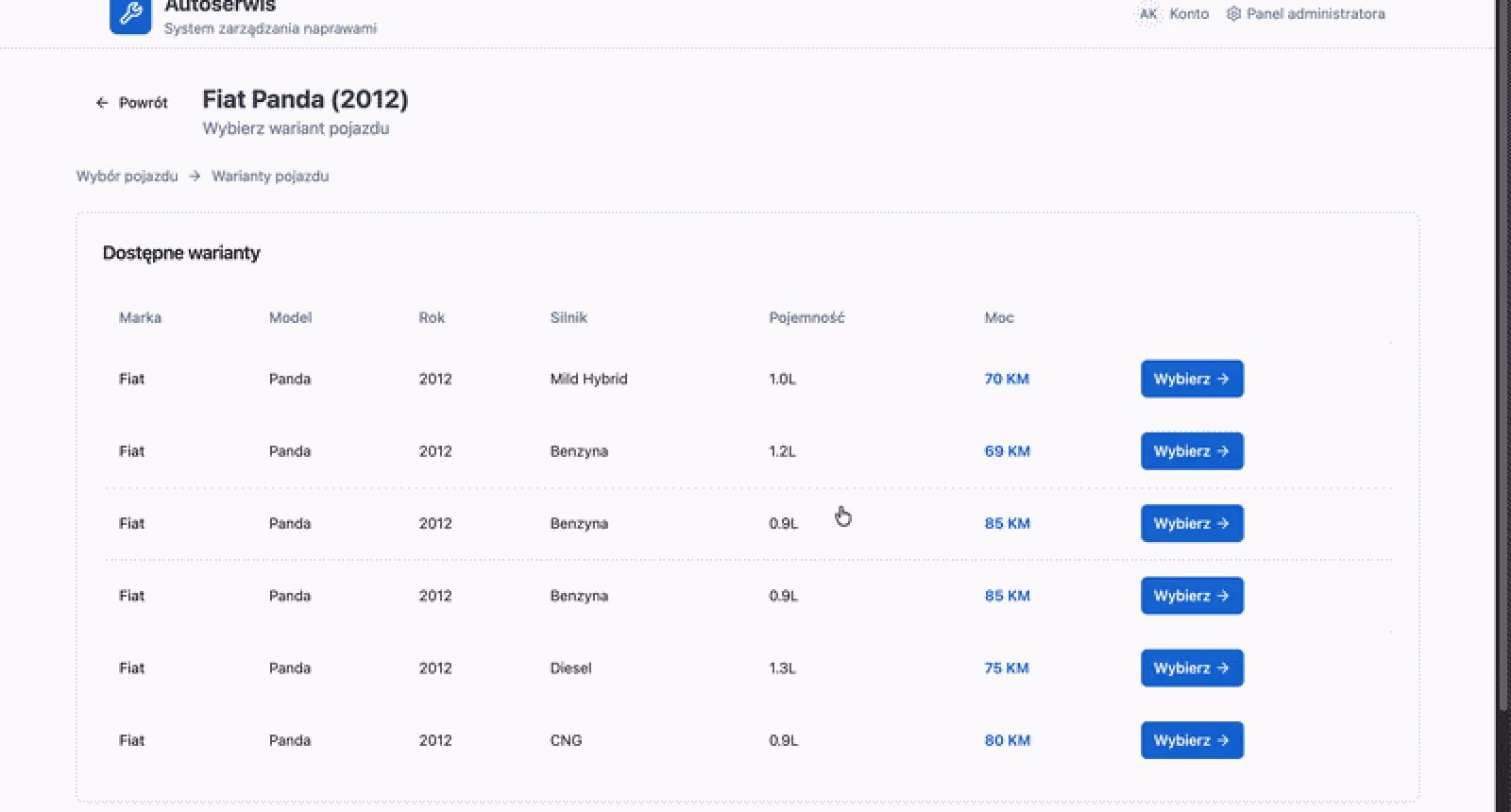
Task: Open the Wybór pojazdu breadcrumb
Action: (x=127, y=176)
